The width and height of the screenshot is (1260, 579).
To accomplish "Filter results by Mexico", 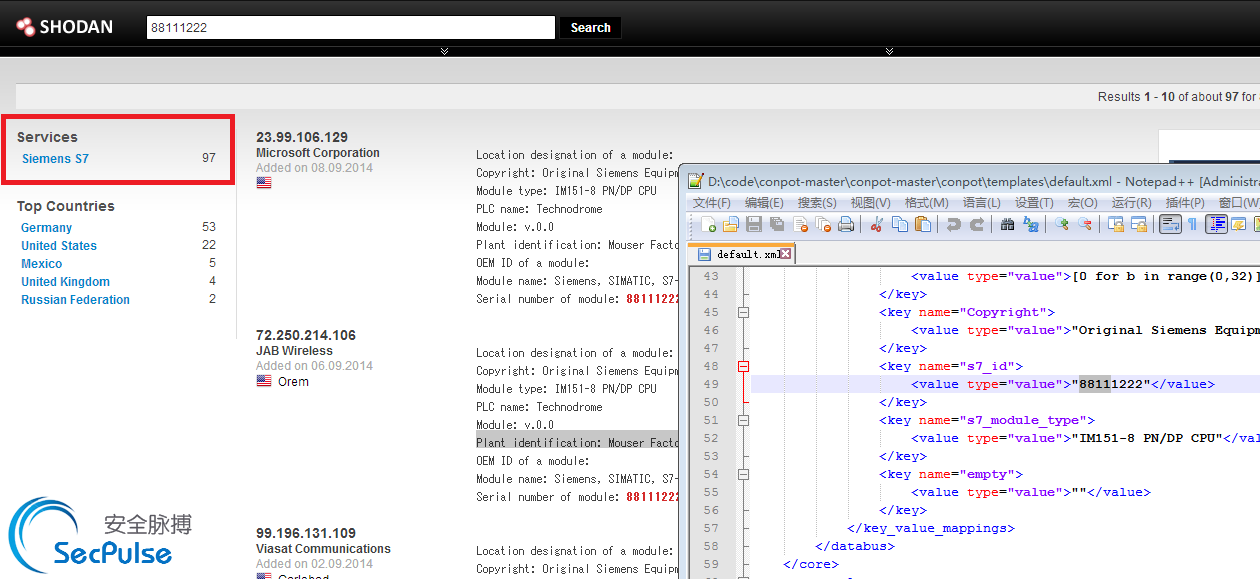I will click(x=41, y=264).
